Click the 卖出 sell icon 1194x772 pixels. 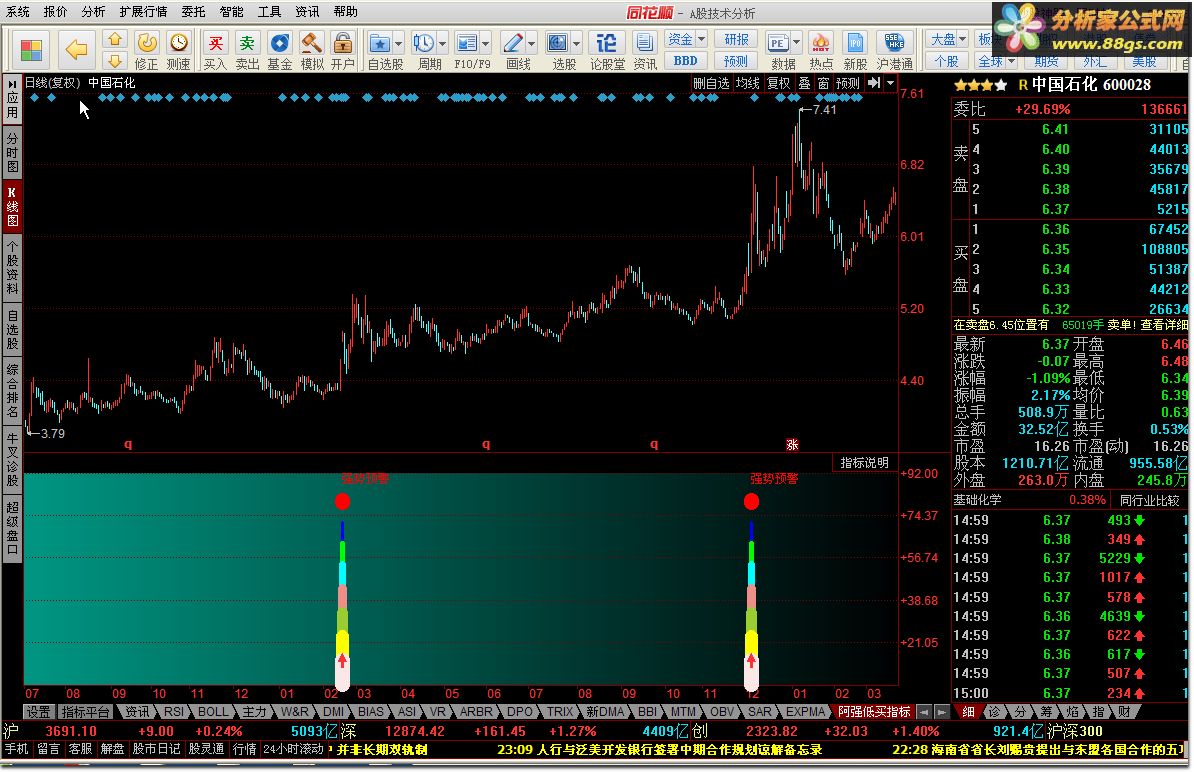pyautogui.click(x=247, y=51)
